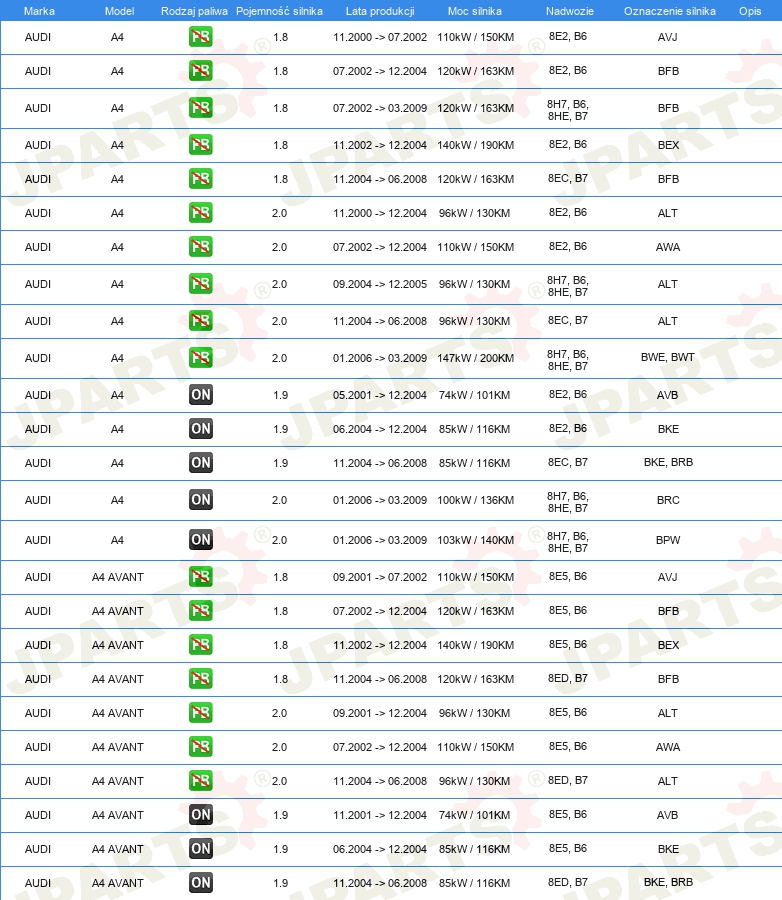The width and height of the screenshot is (782, 900).
Task: Click ON icon in A4 AVANT BKE, BRB row
Action: pyautogui.click(x=200, y=883)
